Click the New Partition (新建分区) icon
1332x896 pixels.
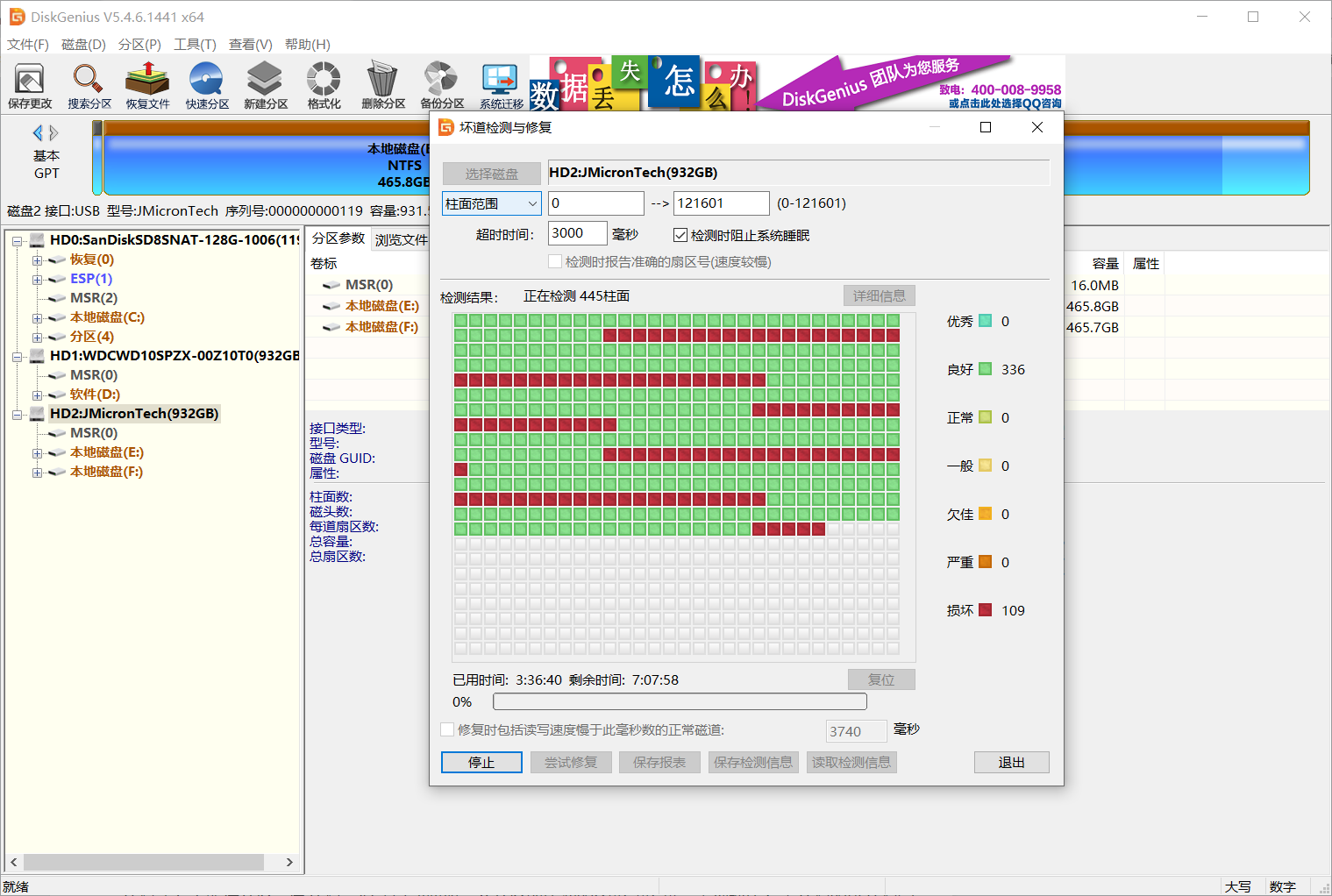(265, 86)
